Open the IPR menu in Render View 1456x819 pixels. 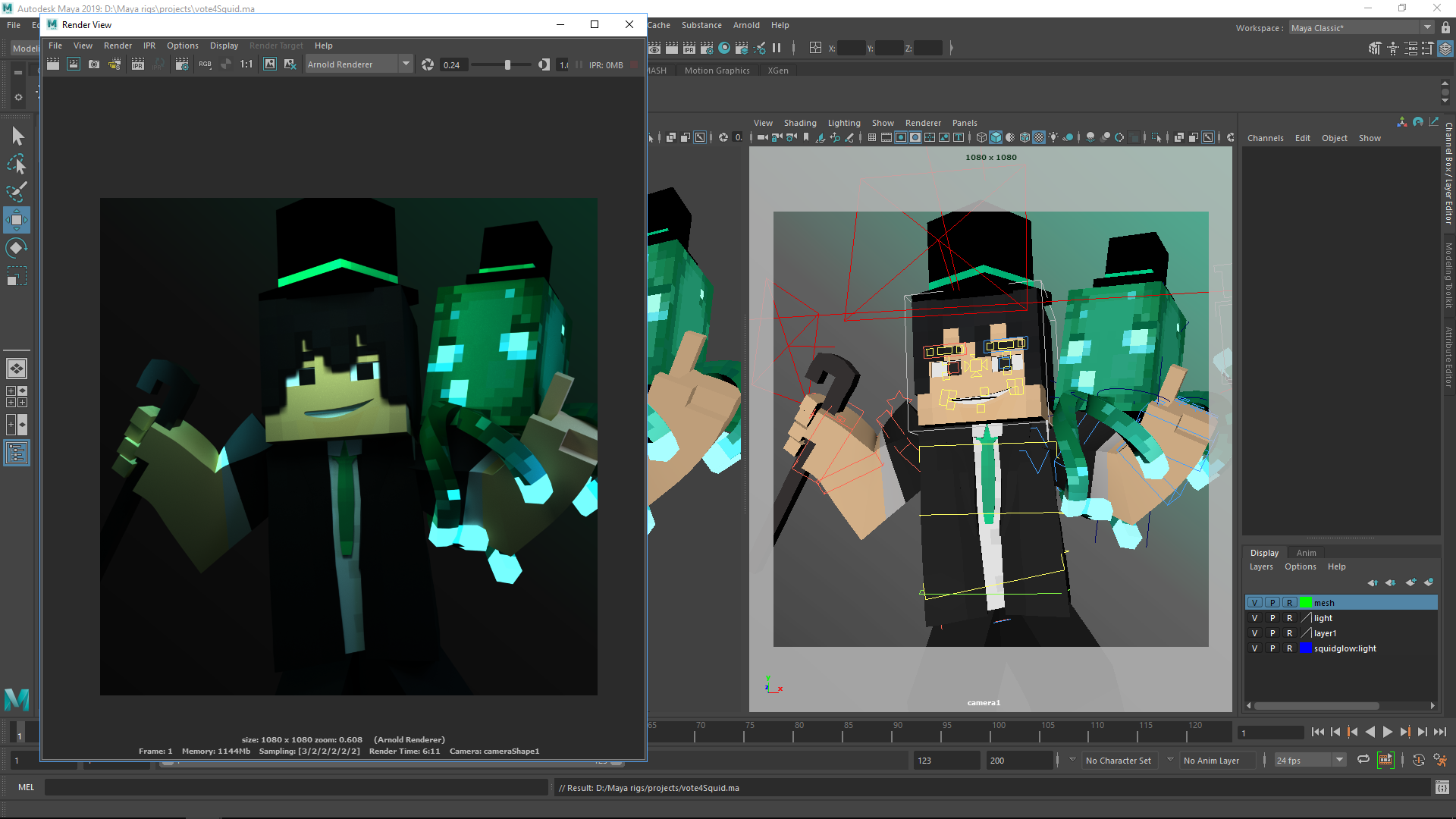(149, 45)
